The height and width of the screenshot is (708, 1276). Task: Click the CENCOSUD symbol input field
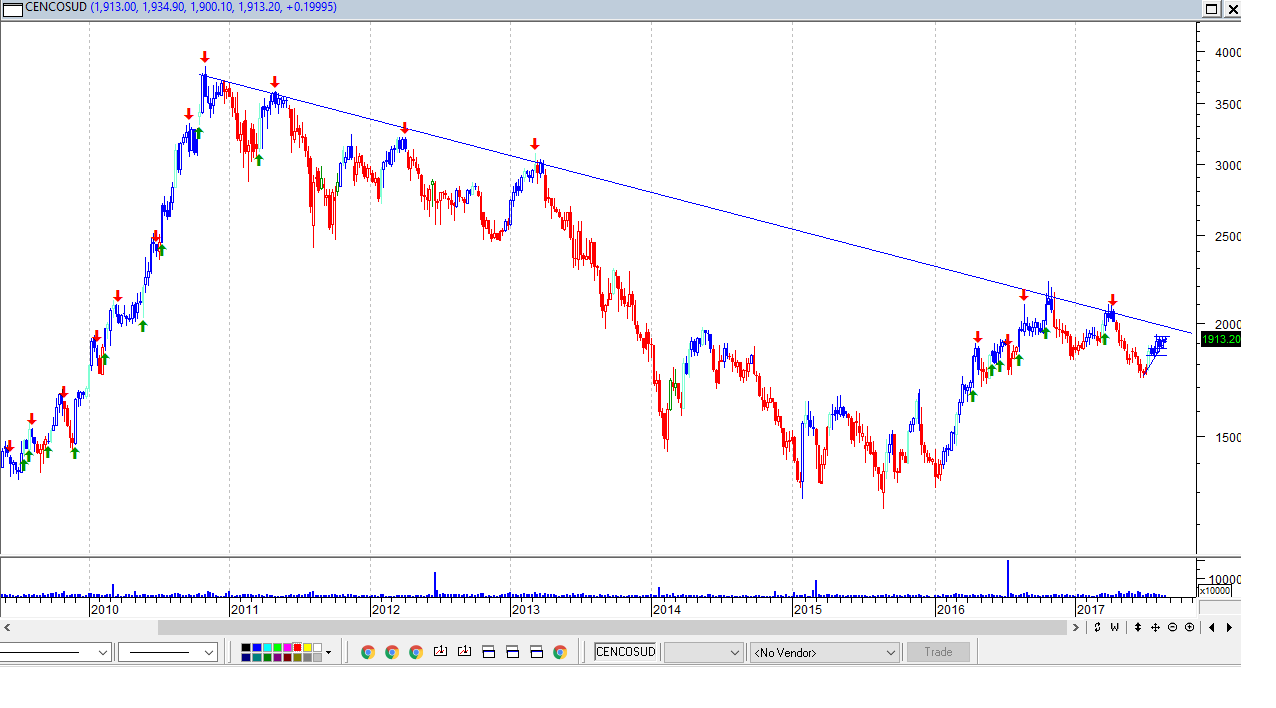[626, 652]
